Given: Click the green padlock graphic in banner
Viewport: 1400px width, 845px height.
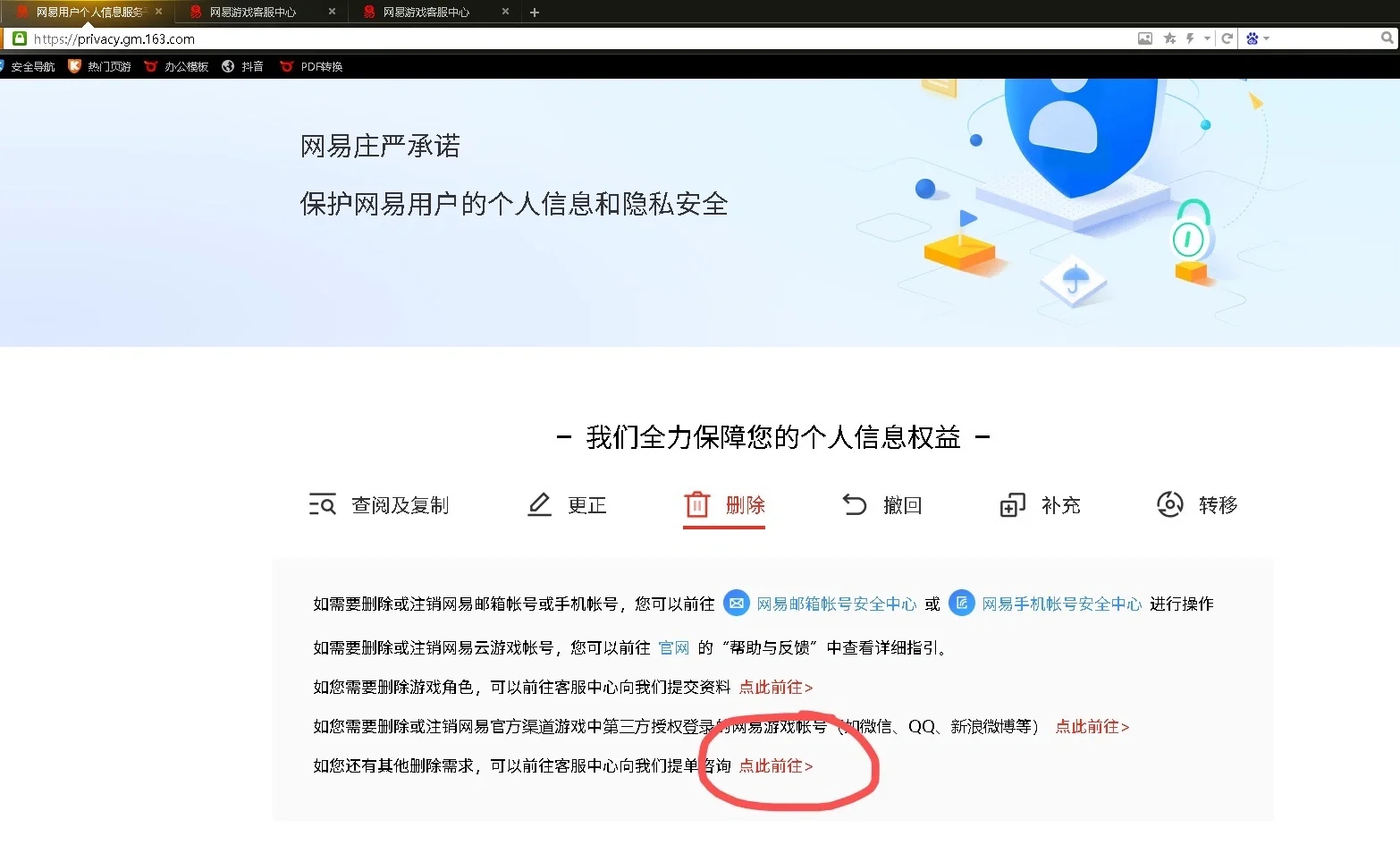Looking at the screenshot, I should (x=1190, y=231).
